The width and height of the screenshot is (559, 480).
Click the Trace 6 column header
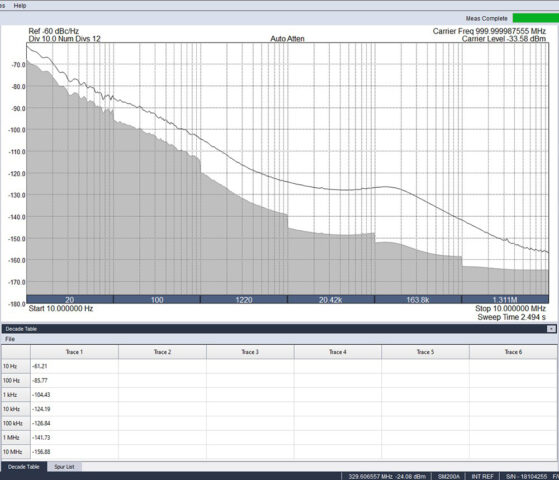point(513,352)
